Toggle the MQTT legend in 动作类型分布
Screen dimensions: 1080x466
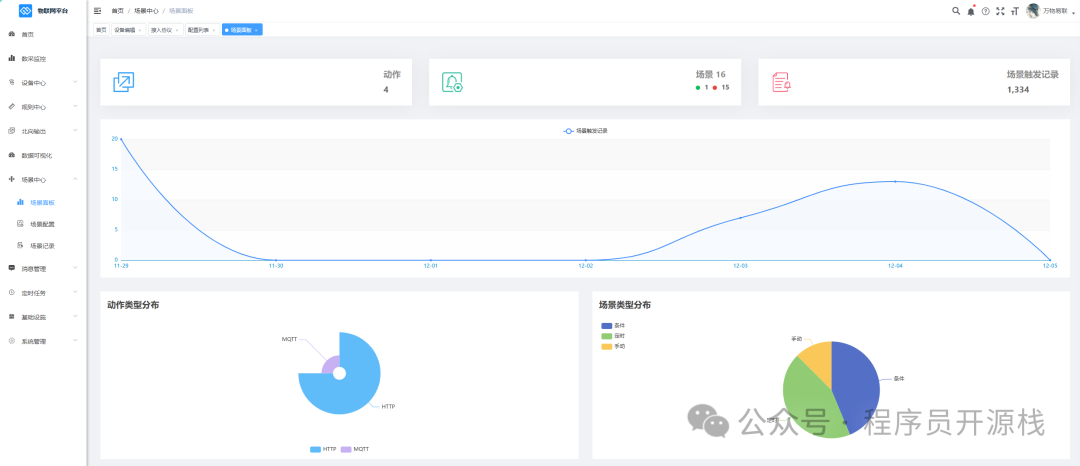pyautogui.click(x=355, y=449)
